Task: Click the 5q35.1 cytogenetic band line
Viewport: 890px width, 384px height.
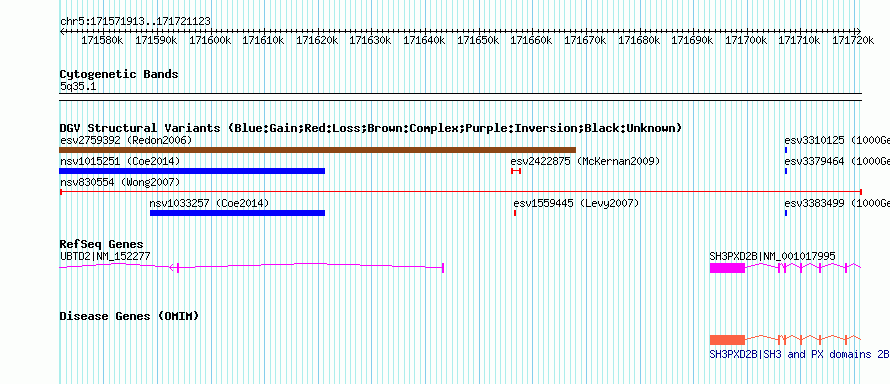Action: tap(460, 97)
